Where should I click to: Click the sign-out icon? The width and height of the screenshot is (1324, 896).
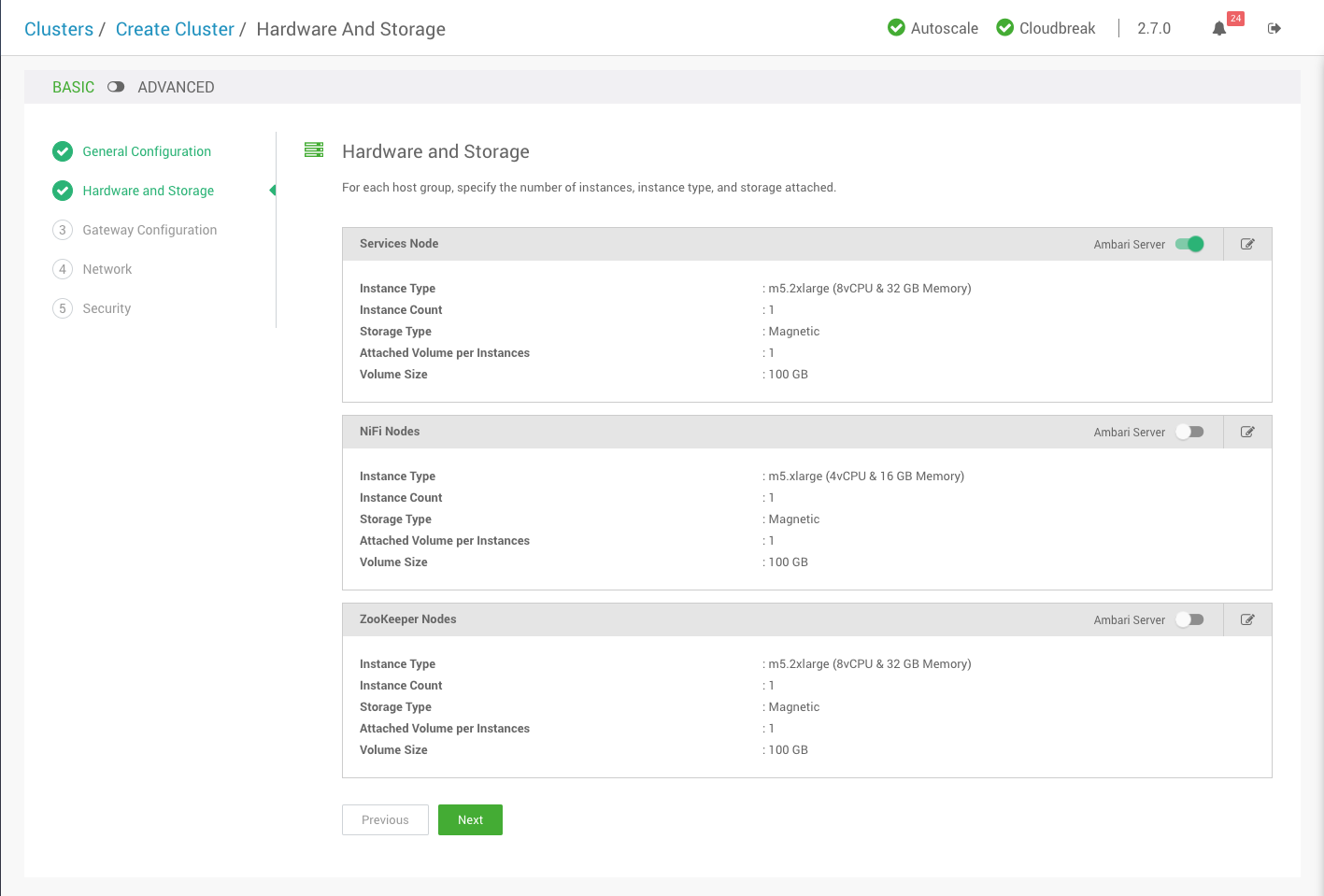click(1274, 28)
